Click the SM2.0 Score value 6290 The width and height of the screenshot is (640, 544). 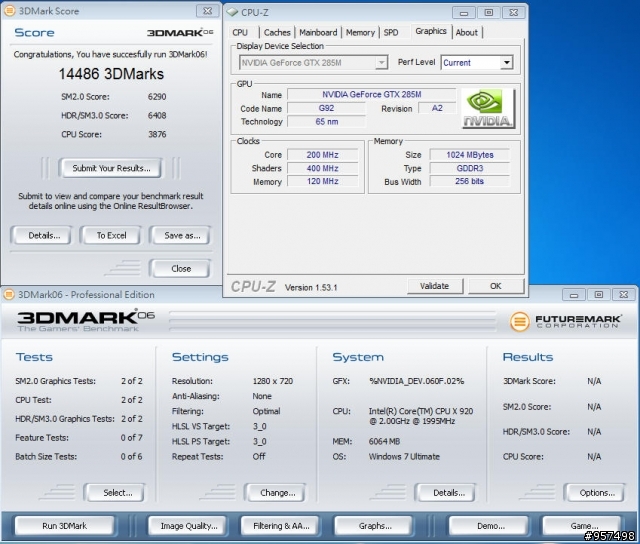click(157, 97)
